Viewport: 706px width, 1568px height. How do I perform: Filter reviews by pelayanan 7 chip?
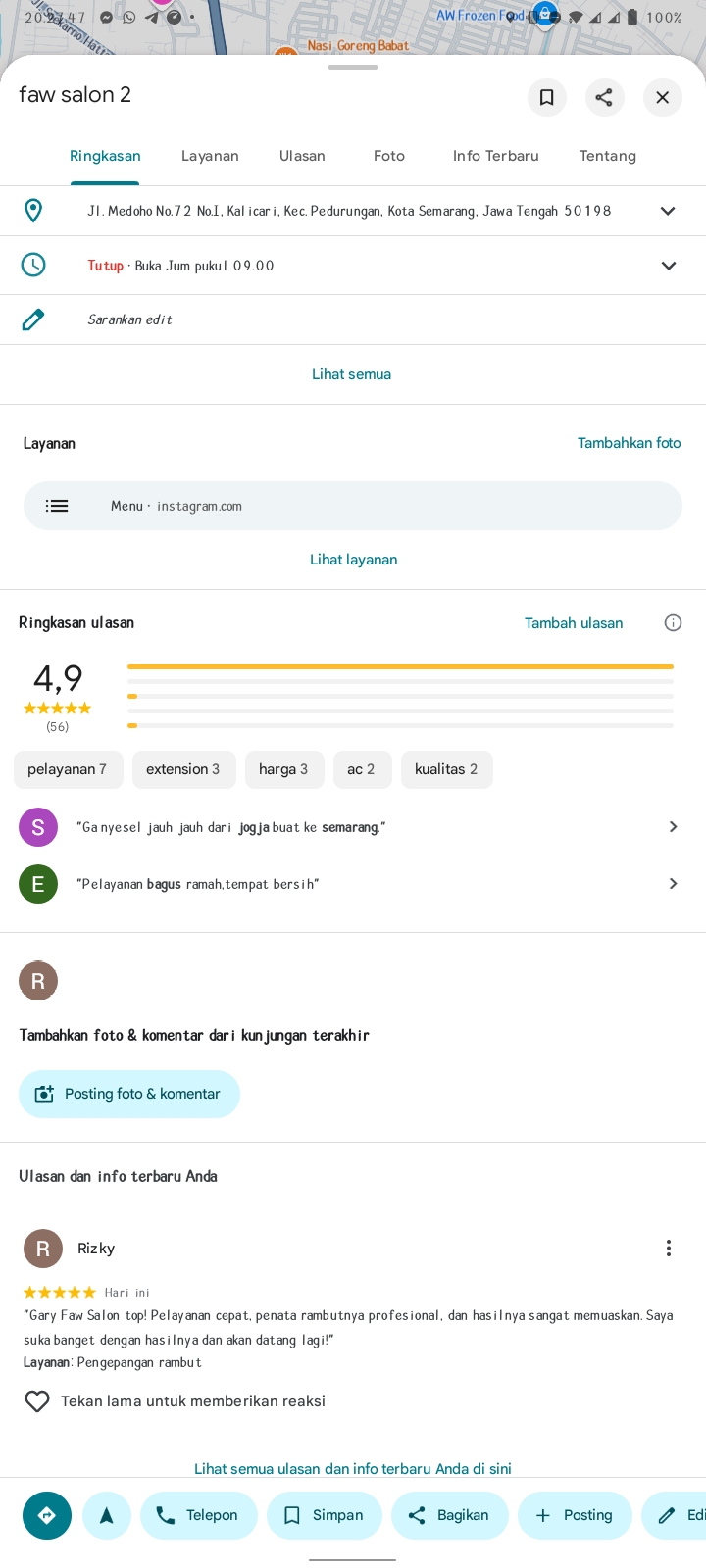[x=68, y=769]
